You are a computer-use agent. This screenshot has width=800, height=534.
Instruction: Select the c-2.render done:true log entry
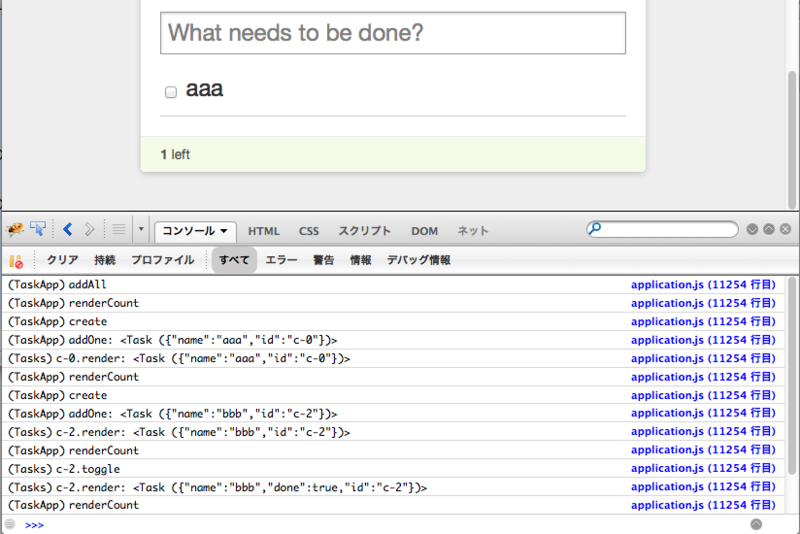pyautogui.click(x=393, y=487)
